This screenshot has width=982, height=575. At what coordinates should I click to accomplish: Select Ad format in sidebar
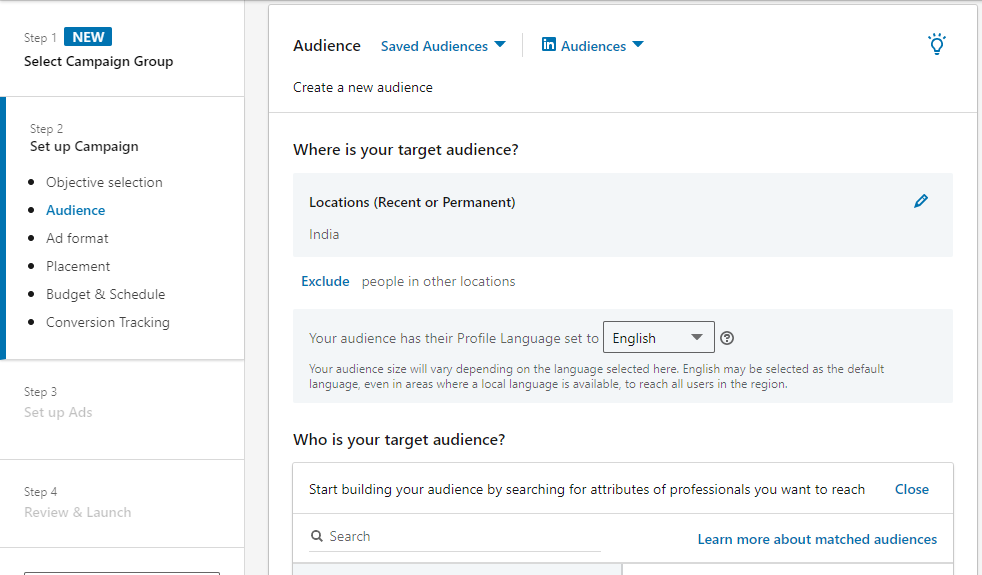77,238
